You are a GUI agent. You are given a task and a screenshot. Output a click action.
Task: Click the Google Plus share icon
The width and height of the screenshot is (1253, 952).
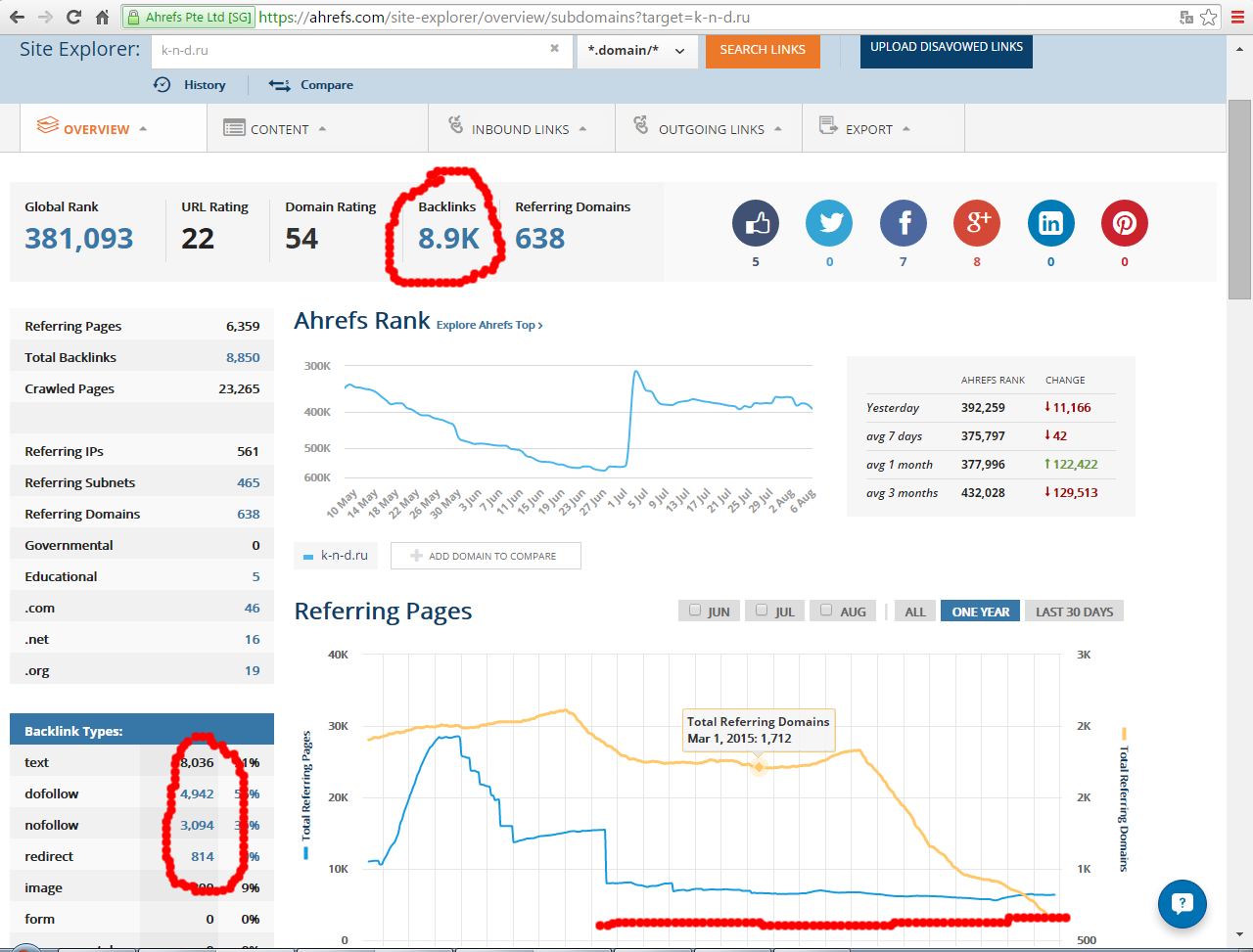977,223
